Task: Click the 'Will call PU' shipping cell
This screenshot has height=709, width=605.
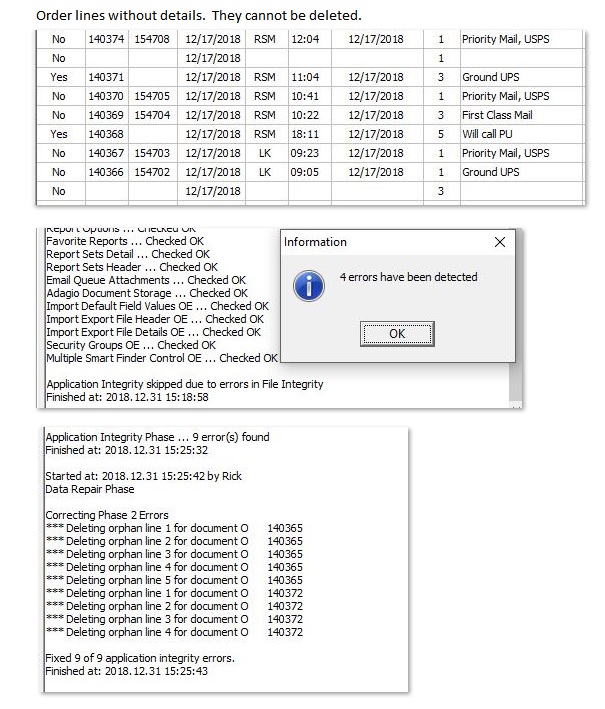Action: coord(490,134)
